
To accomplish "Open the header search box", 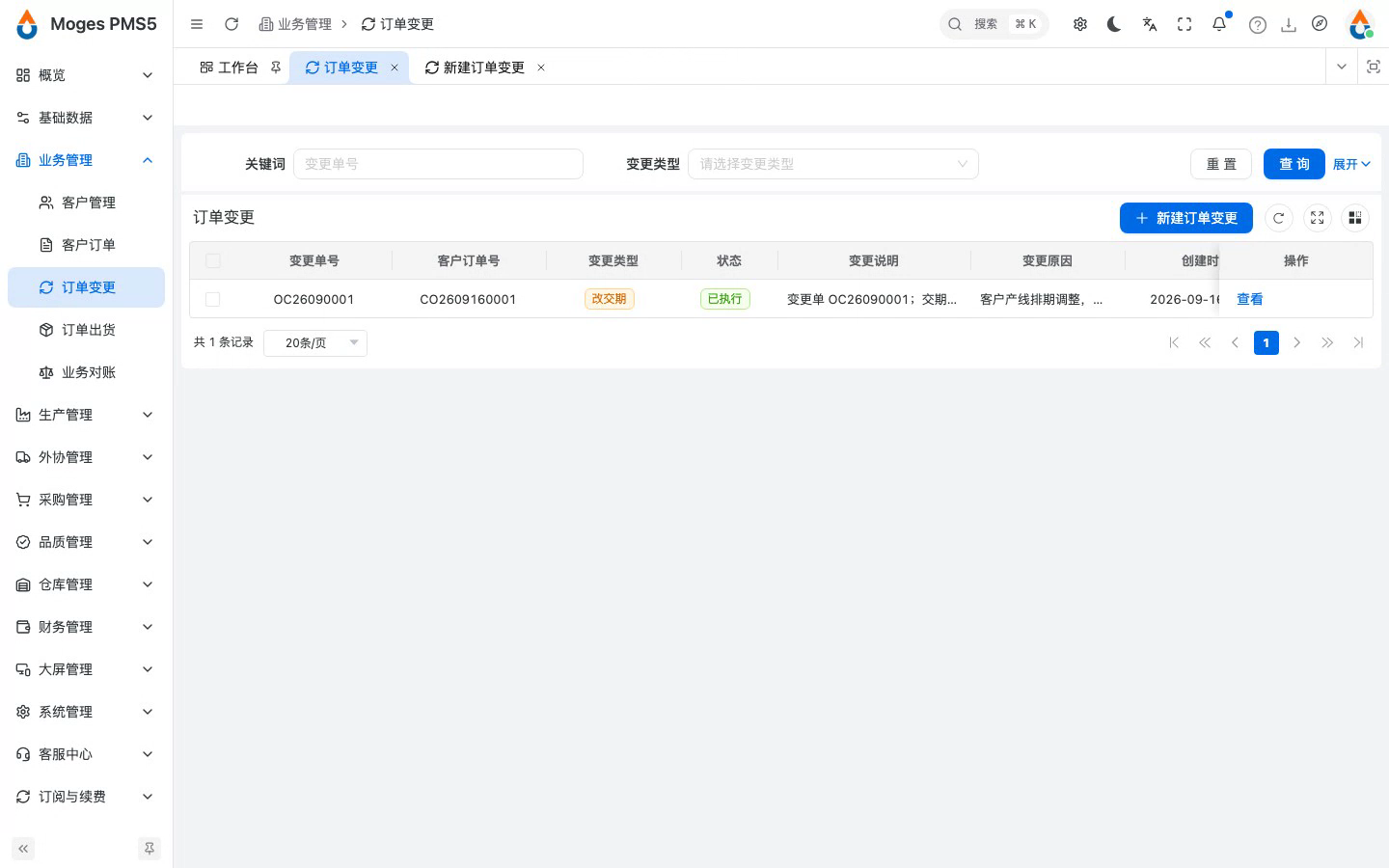I will point(994,24).
